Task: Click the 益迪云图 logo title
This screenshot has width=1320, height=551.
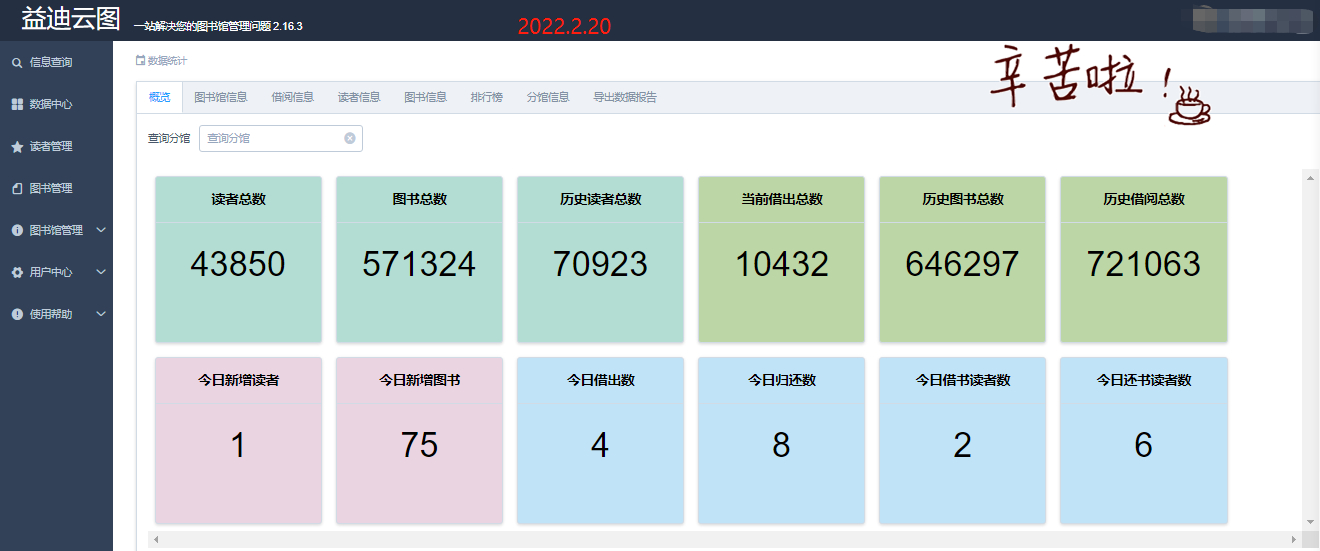Action: click(x=70, y=20)
